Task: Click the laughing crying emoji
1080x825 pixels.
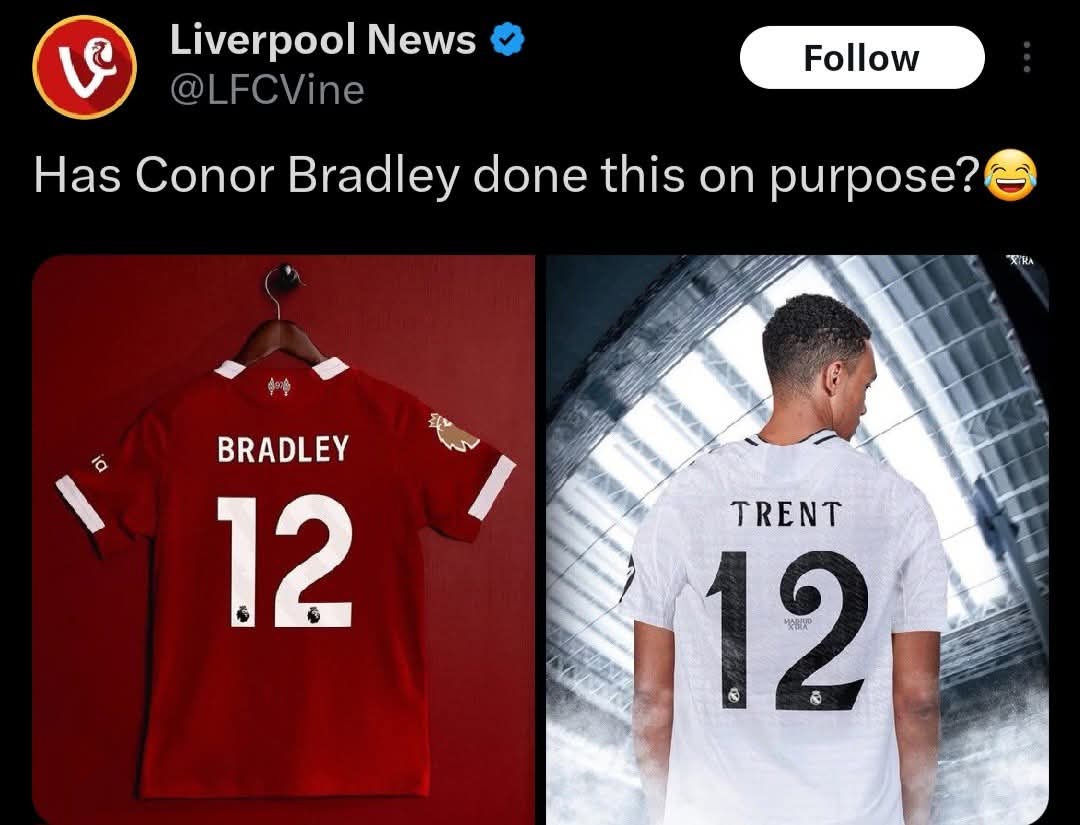Action: (1010, 174)
